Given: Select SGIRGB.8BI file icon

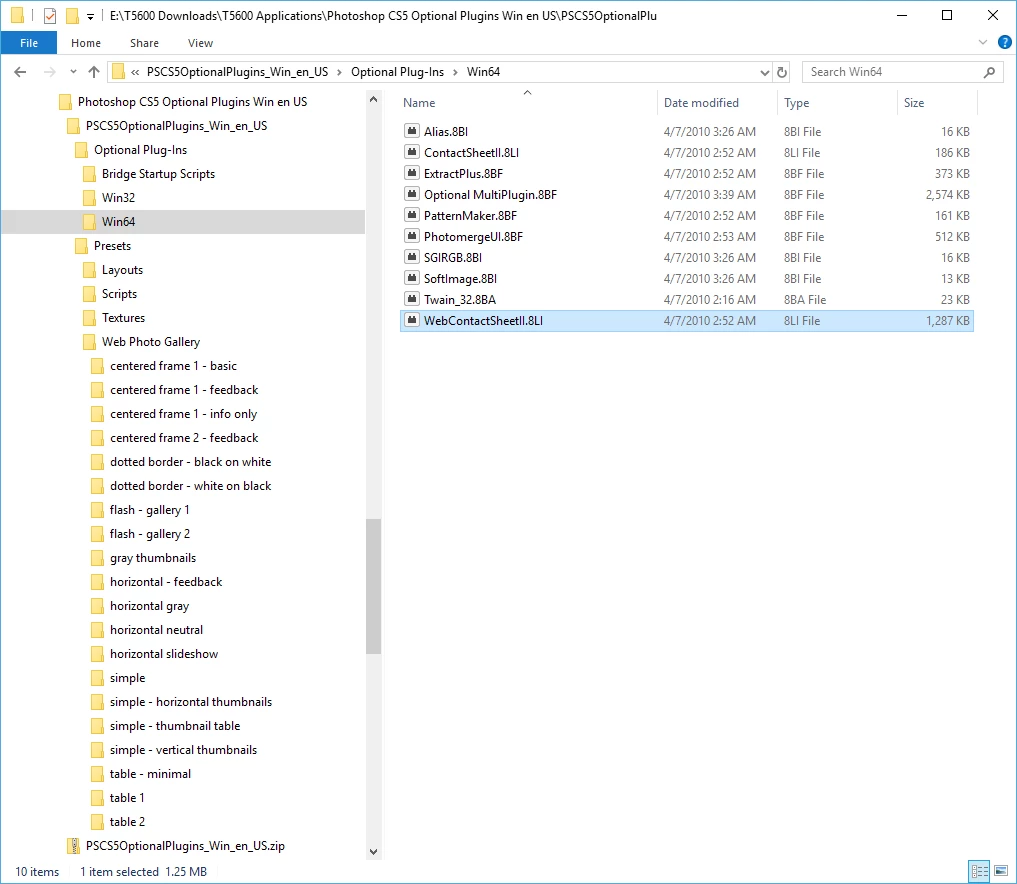Looking at the screenshot, I should pyautogui.click(x=411, y=257).
